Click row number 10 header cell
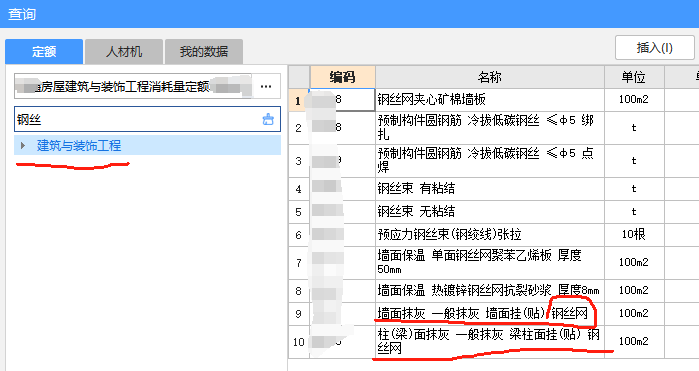699x371 pixels. (x=299, y=342)
